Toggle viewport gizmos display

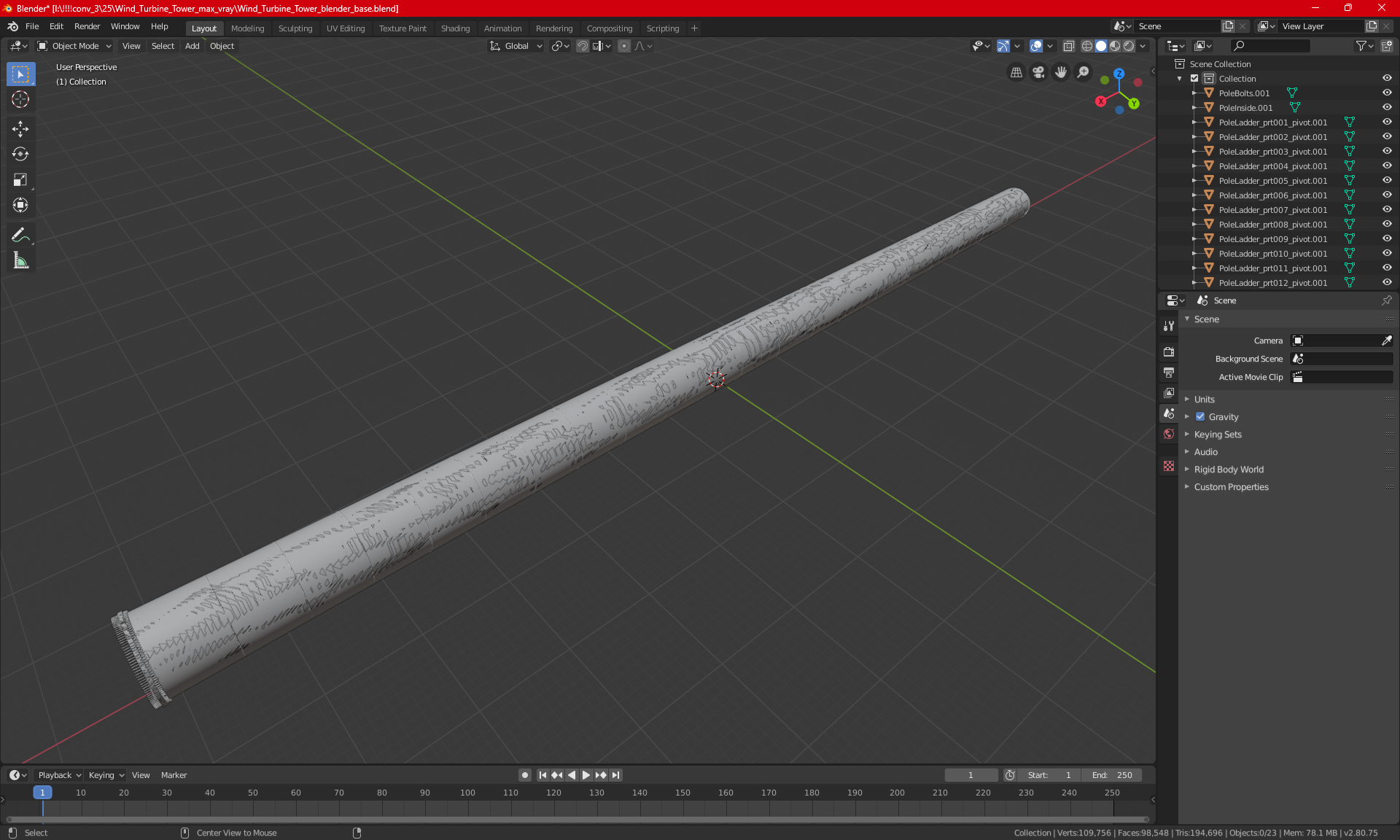coord(1003,46)
